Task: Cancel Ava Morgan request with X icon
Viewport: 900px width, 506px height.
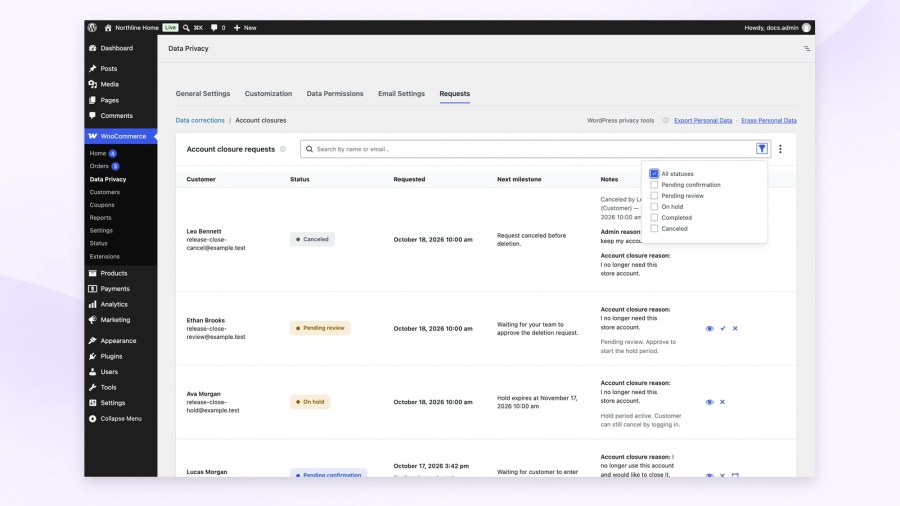Action: (x=723, y=402)
